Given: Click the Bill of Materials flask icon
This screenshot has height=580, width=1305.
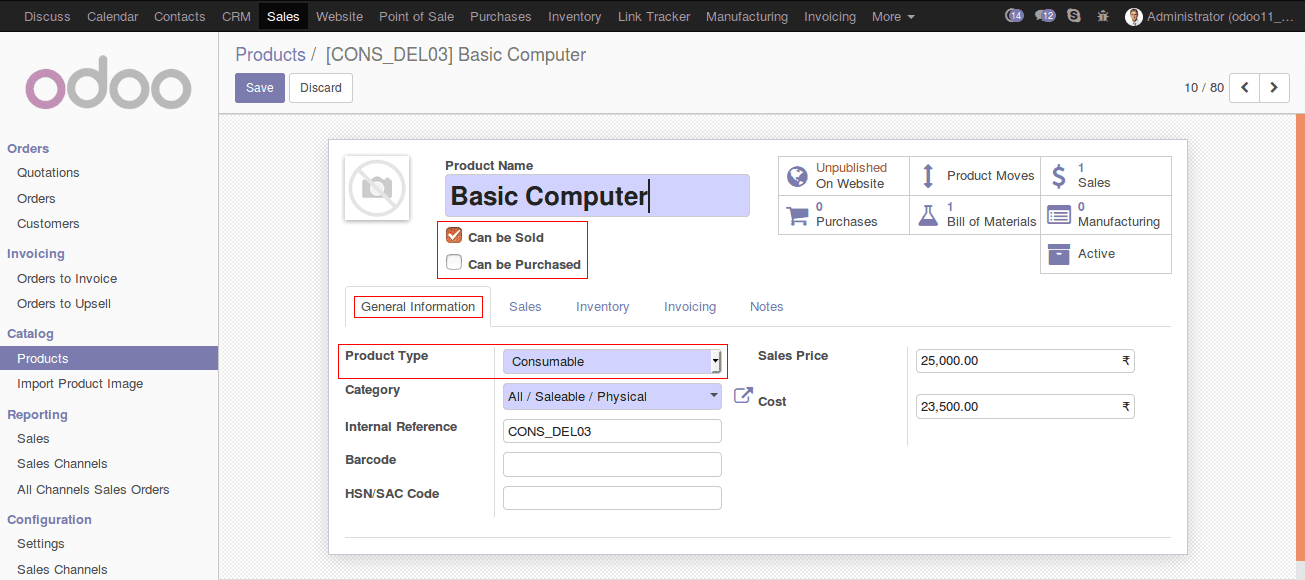Looking at the screenshot, I should (927, 215).
